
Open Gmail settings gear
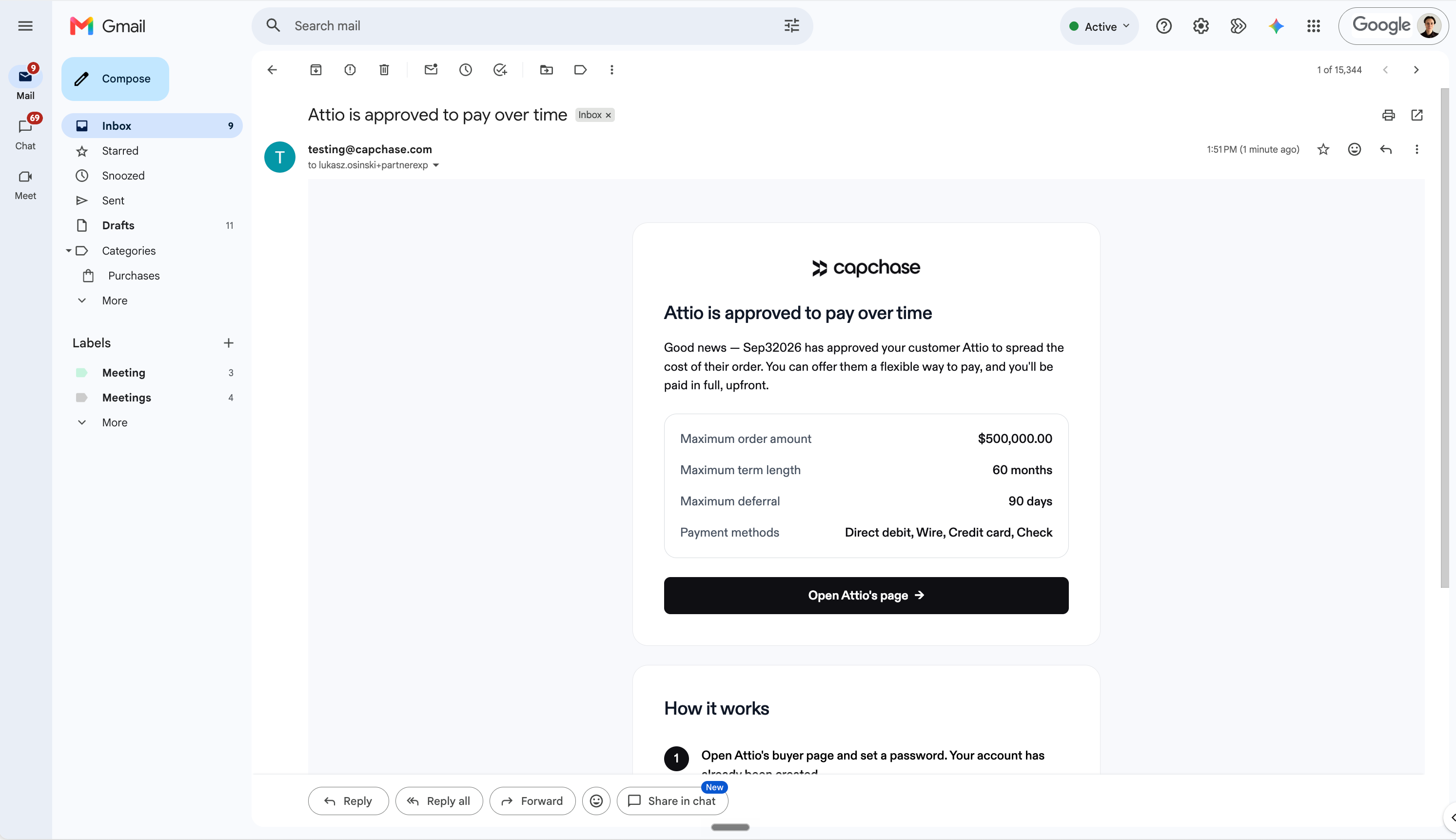pyautogui.click(x=1201, y=26)
